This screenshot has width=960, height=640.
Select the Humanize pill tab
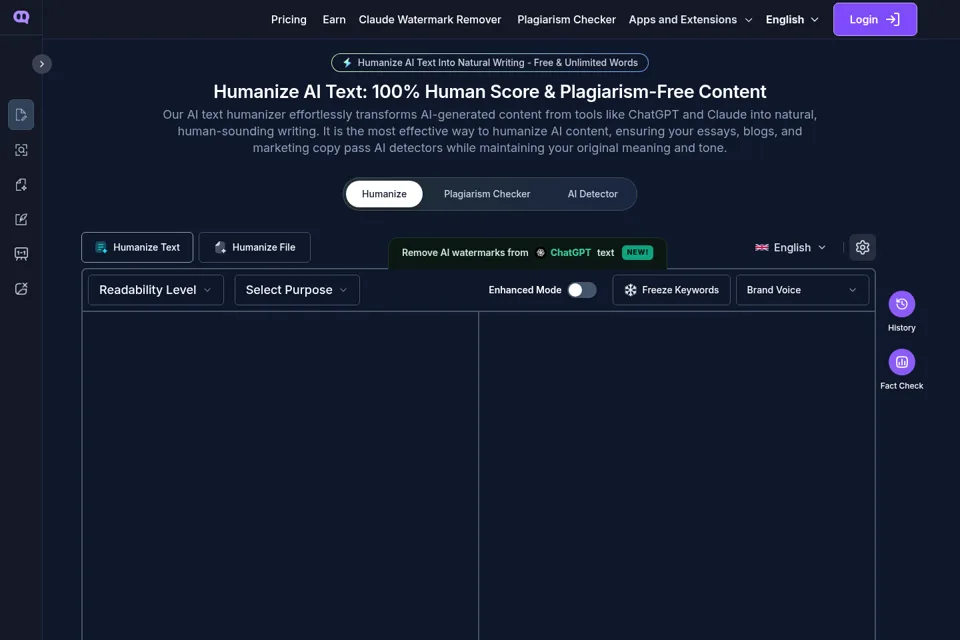click(x=384, y=194)
